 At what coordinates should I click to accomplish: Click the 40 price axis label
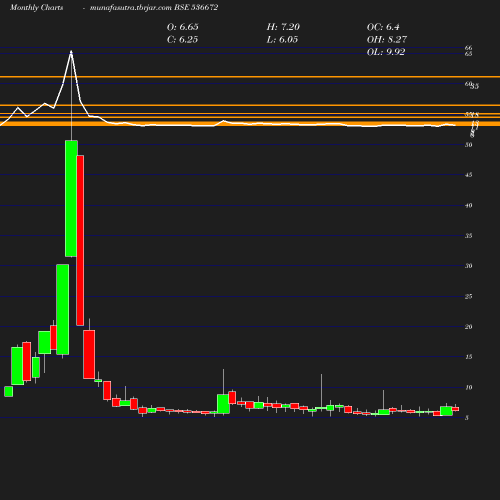(x=468, y=206)
